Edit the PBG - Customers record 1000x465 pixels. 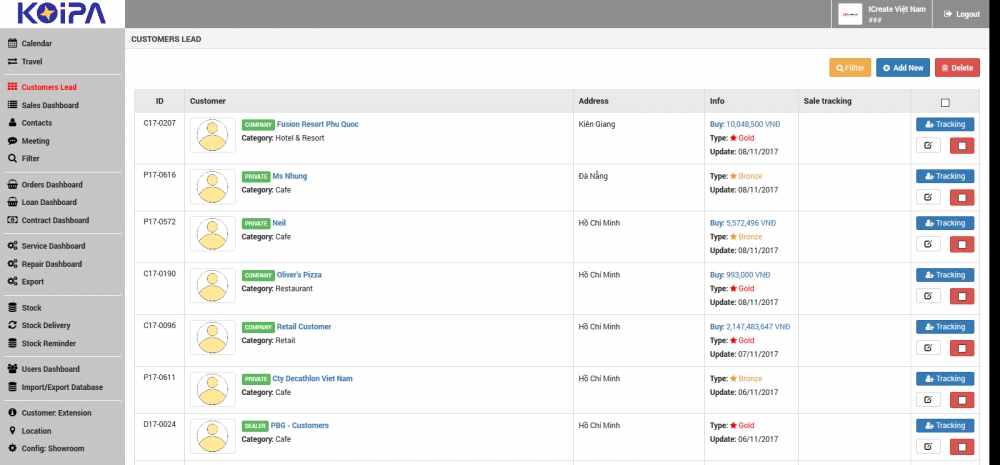928,447
